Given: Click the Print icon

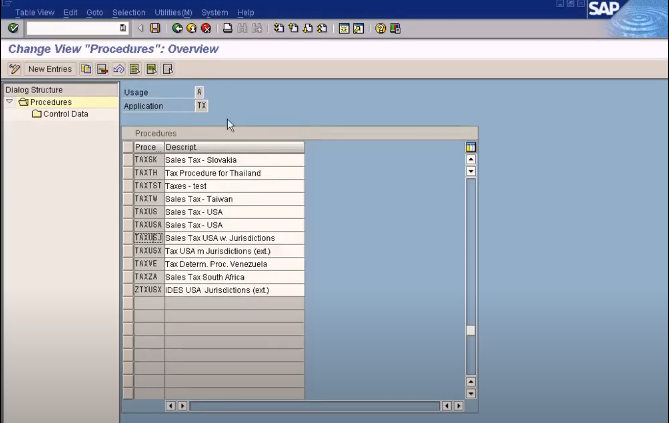Looking at the screenshot, I should tap(228, 28).
